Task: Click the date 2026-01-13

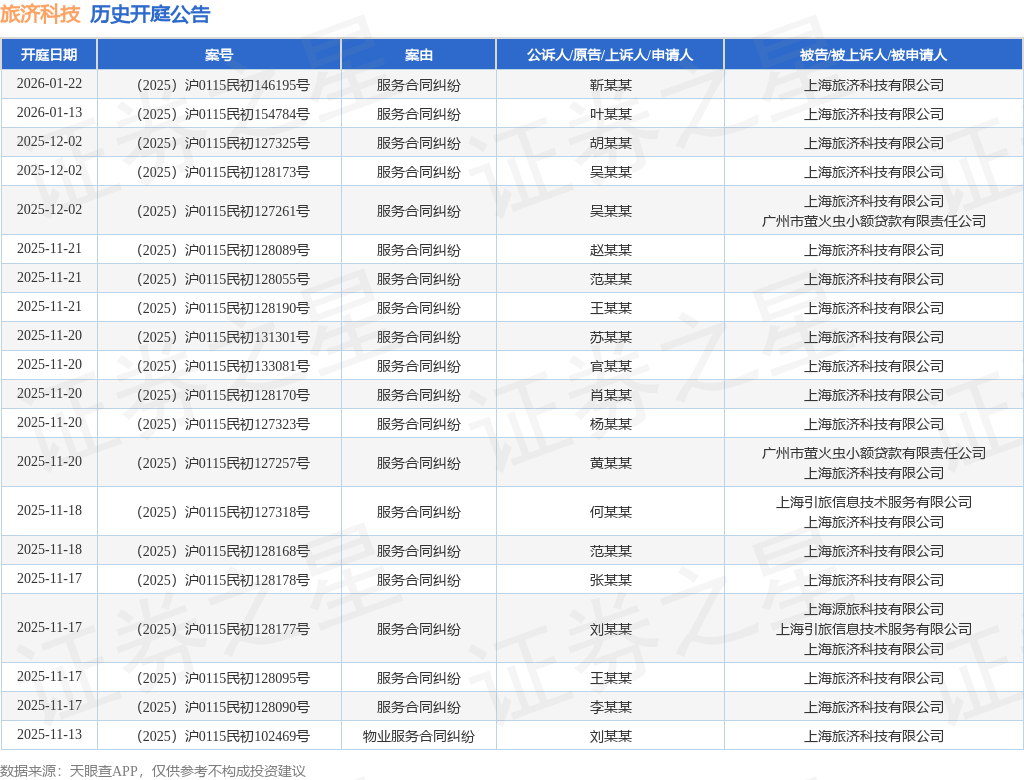Action: click(x=49, y=112)
